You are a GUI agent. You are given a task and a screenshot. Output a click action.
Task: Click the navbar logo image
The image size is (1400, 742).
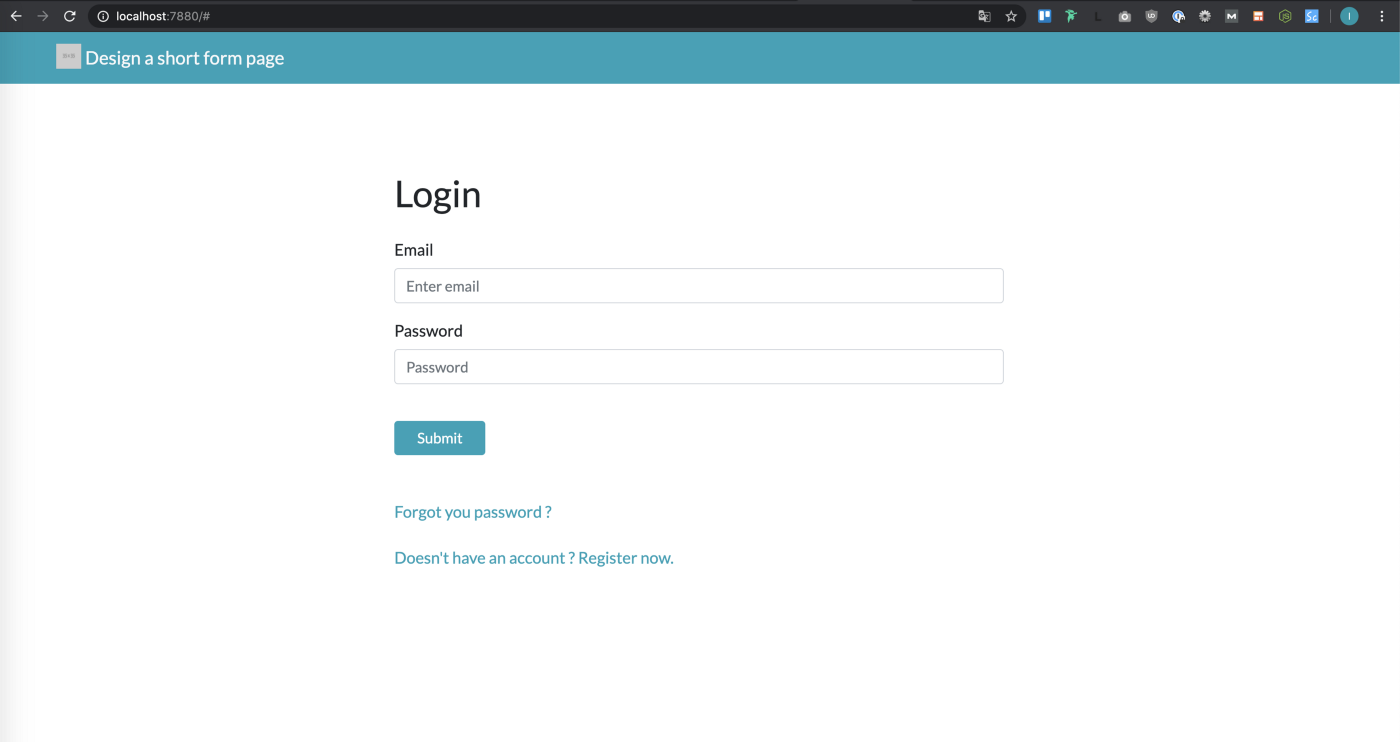pos(68,57)
